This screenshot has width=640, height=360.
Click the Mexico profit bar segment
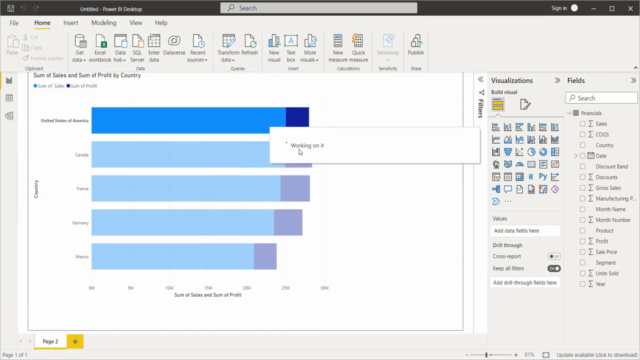click(265, 256)
